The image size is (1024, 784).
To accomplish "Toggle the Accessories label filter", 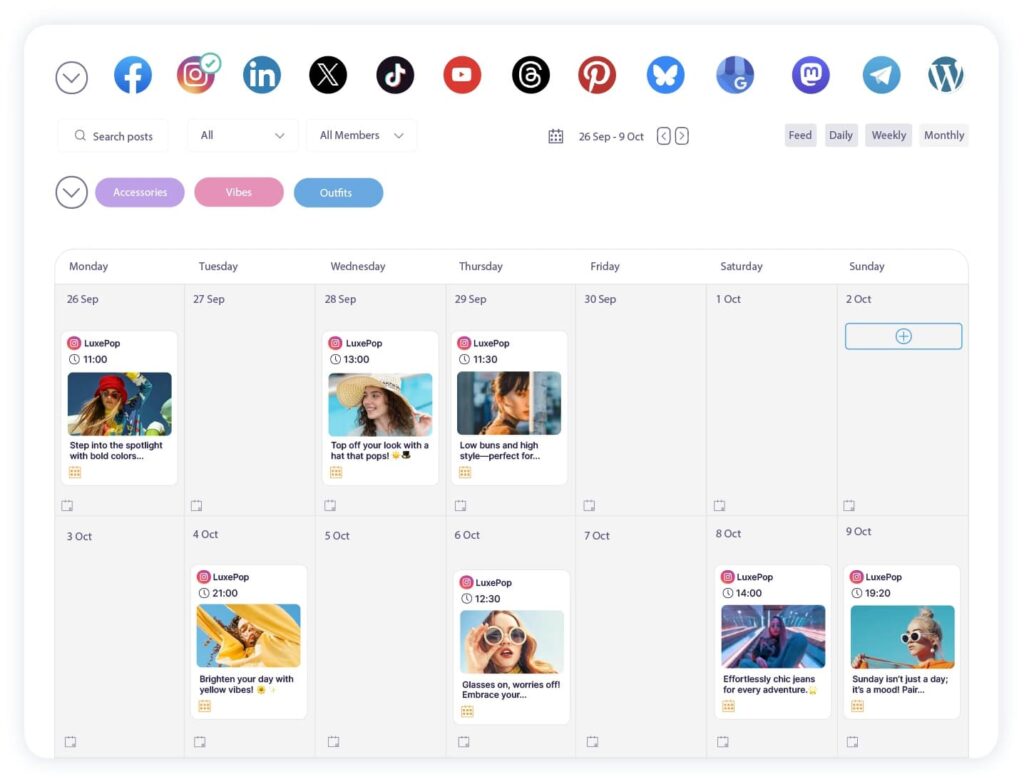I will coord(140,192).
